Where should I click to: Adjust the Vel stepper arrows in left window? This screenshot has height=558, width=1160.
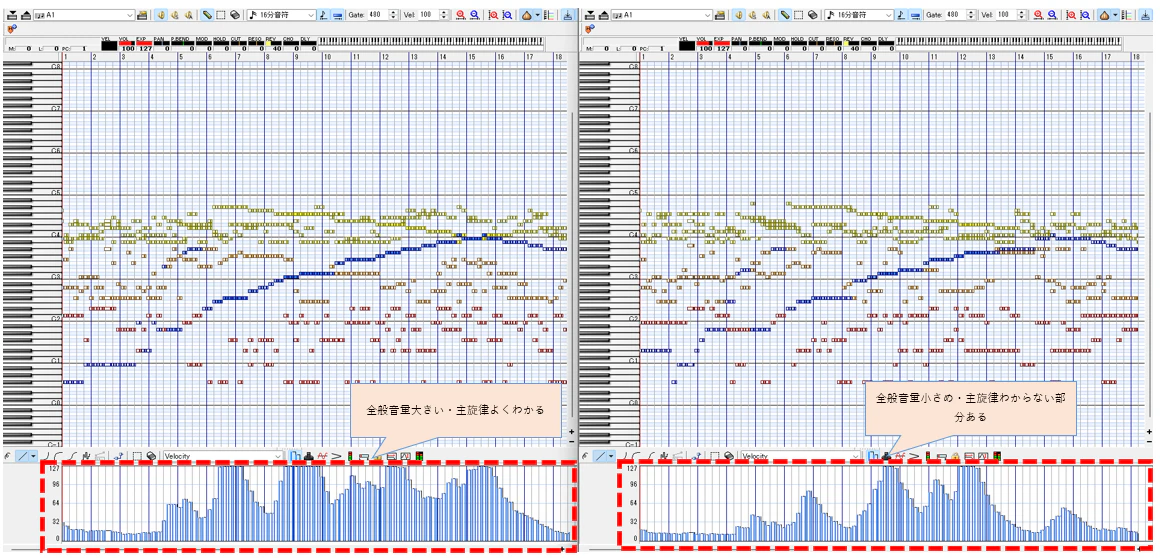444,15
